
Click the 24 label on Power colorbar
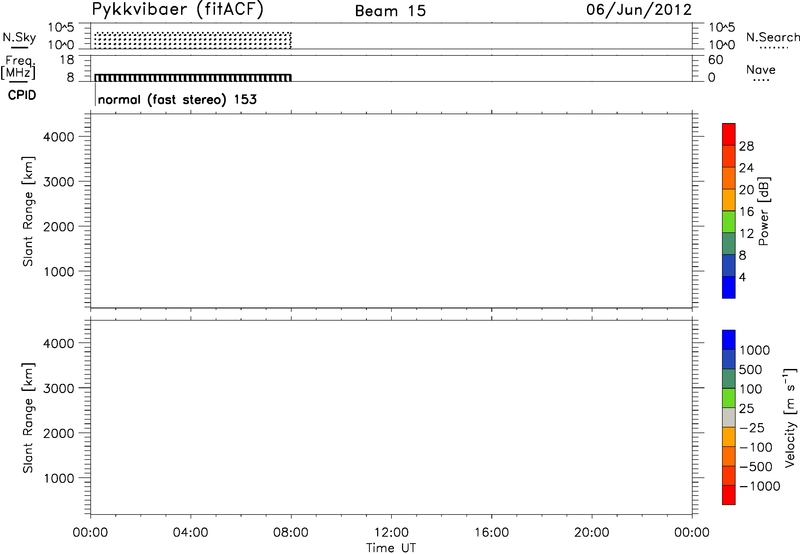[x=746, y=168]
